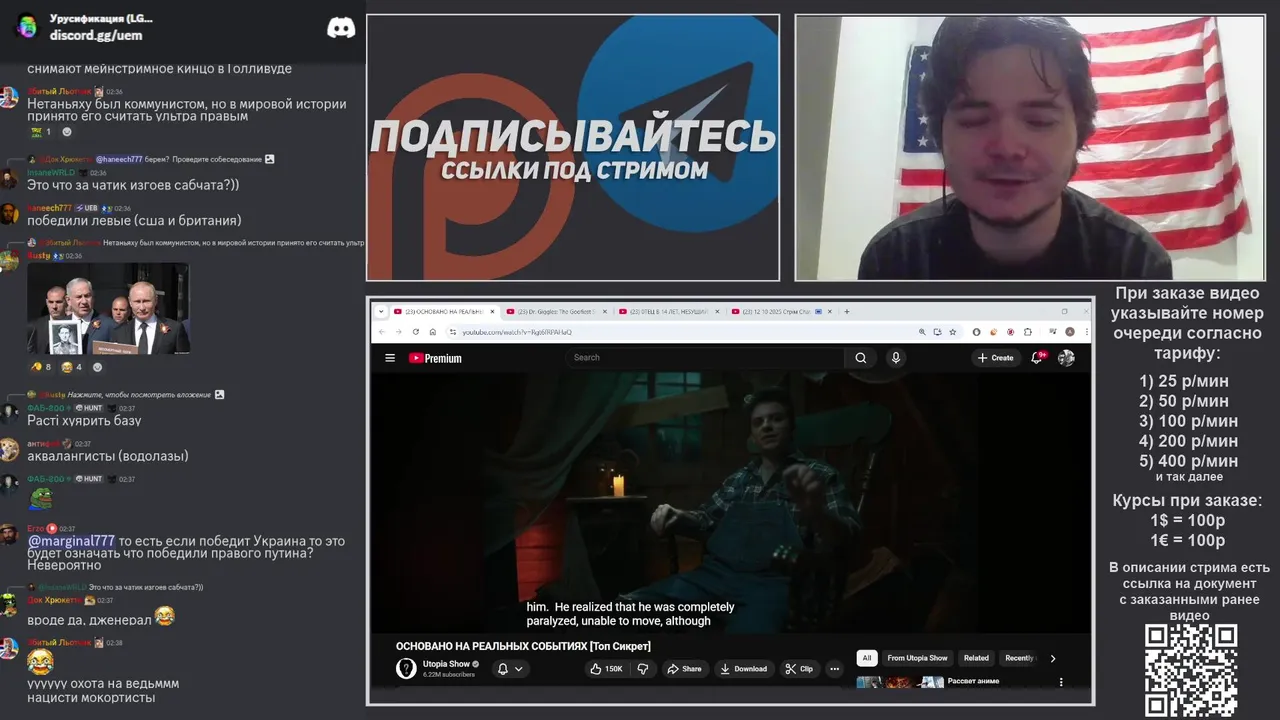The width and height of the screenshot is (1280, 720).
Task: Select the Recently chip filter
Action: point(1019,658)
